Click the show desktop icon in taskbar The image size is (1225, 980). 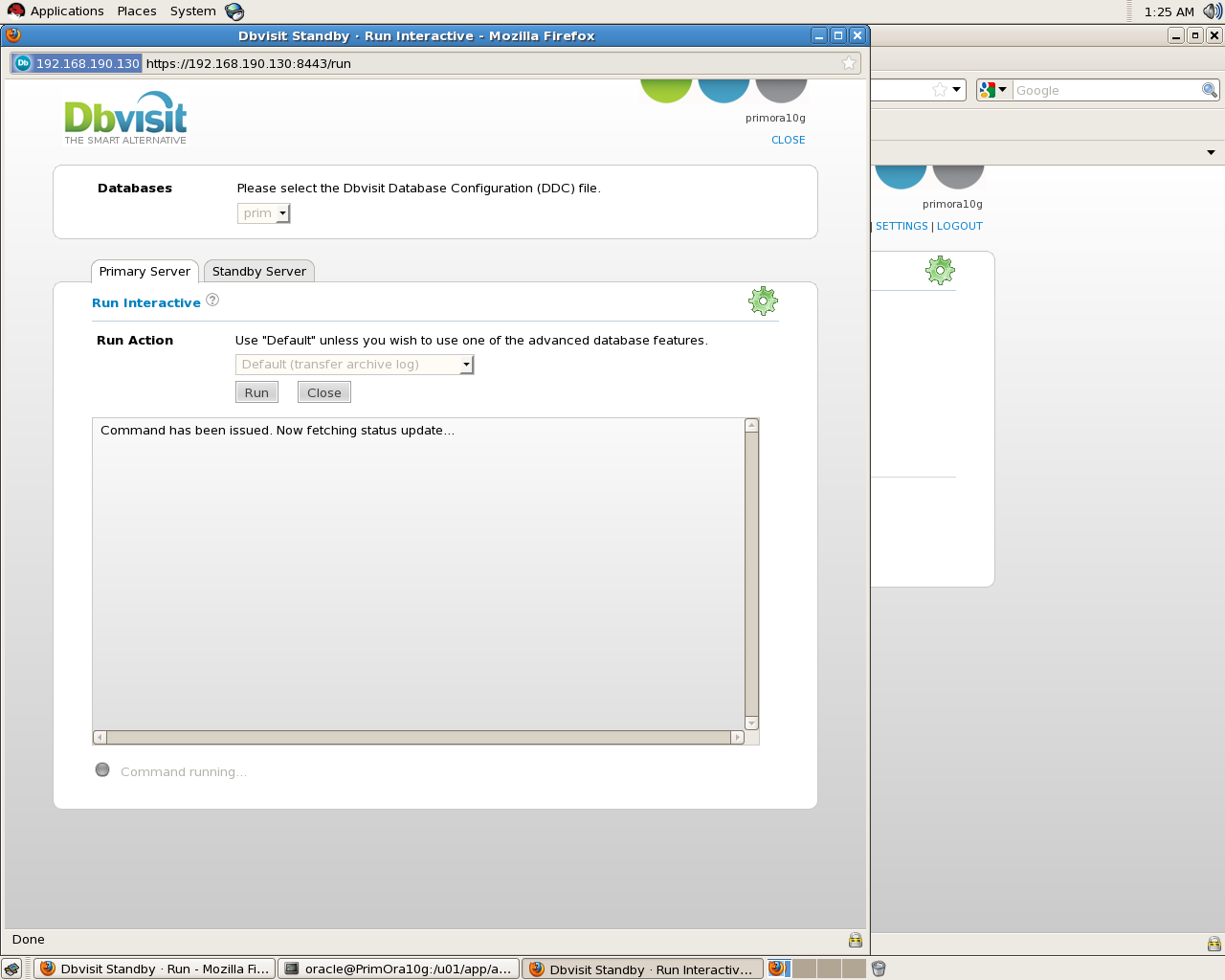click(11, 969)
